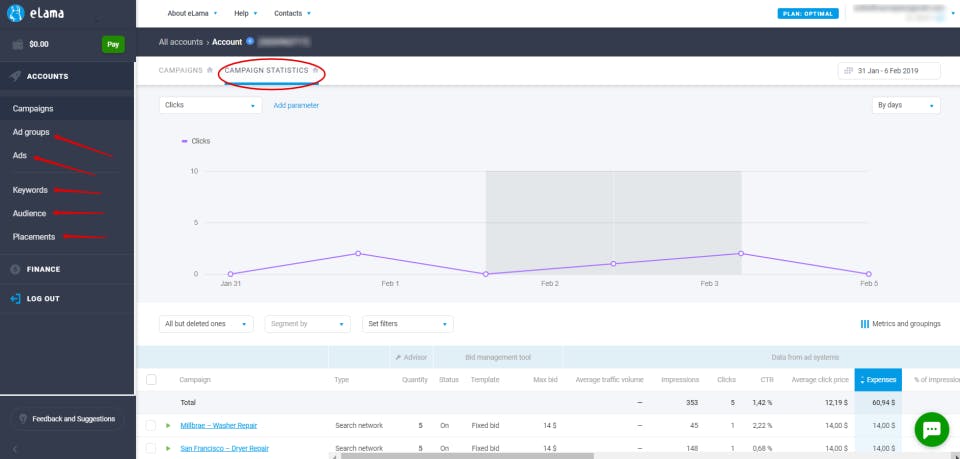Image resolution: width=960 pixels, height=459 pixels.
Task: Click the Accounts sidebar section
Action: pos(67,76)
